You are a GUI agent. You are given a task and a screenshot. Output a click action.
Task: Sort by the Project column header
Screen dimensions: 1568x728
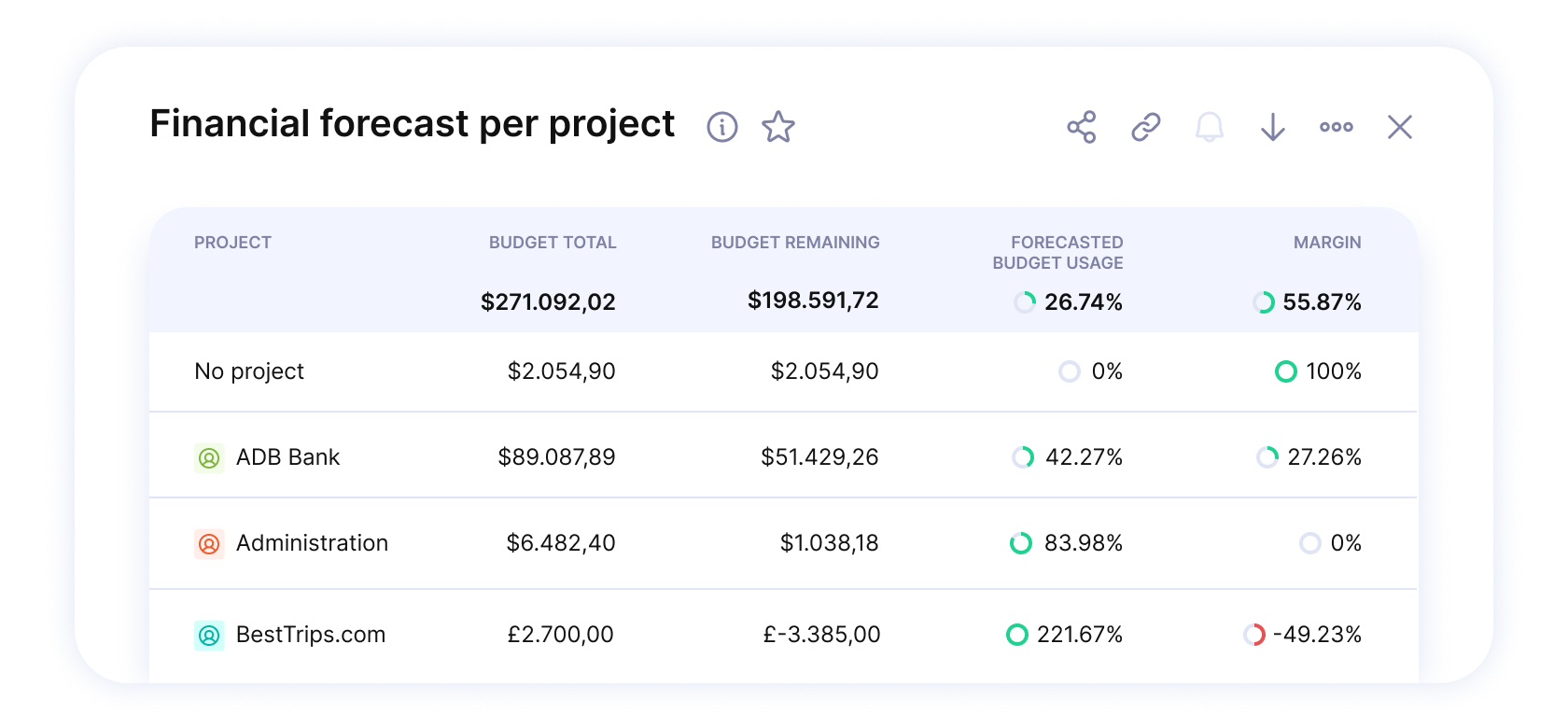point(232,243)
